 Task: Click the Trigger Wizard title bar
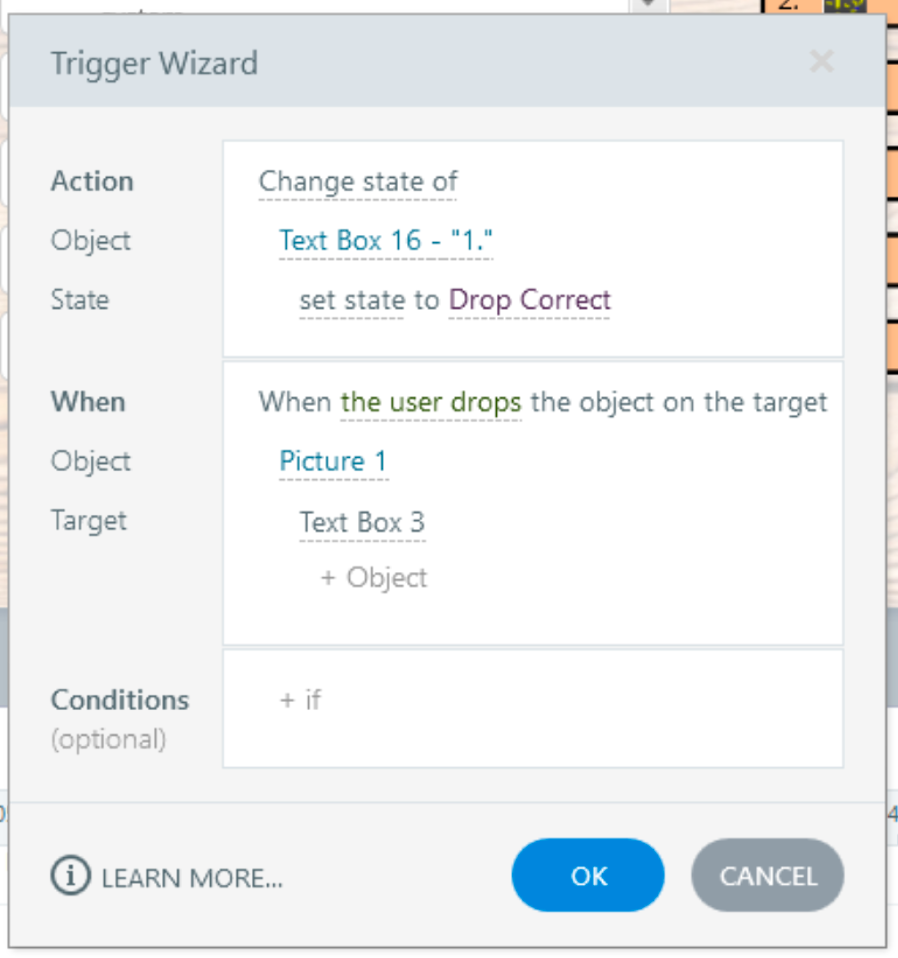pos(400,63)
